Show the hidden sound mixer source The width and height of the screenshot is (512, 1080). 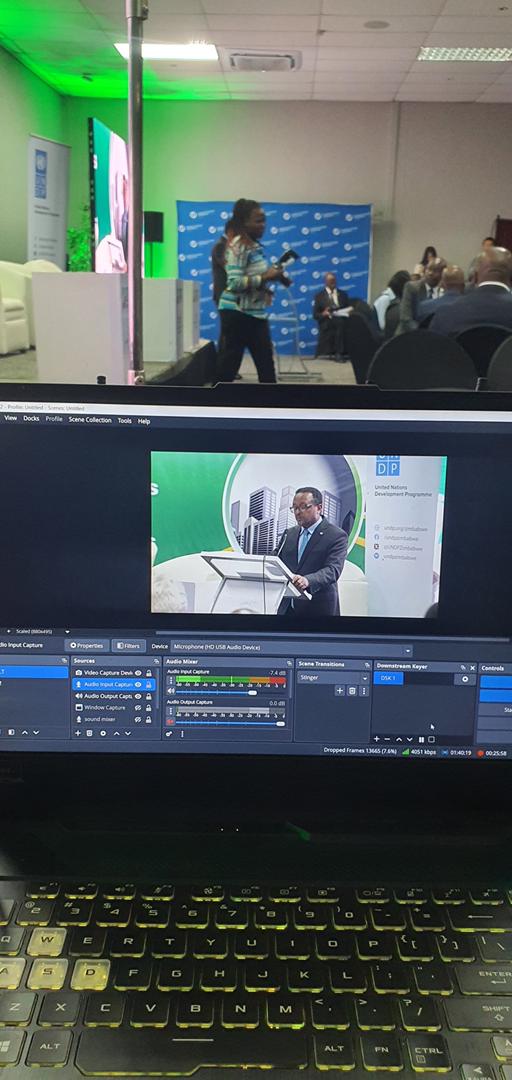(x=138, y=719)
